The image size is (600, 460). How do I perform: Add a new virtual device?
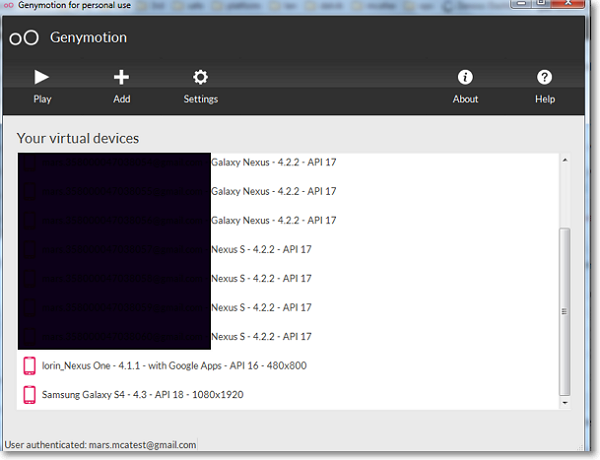coord(121,87)
